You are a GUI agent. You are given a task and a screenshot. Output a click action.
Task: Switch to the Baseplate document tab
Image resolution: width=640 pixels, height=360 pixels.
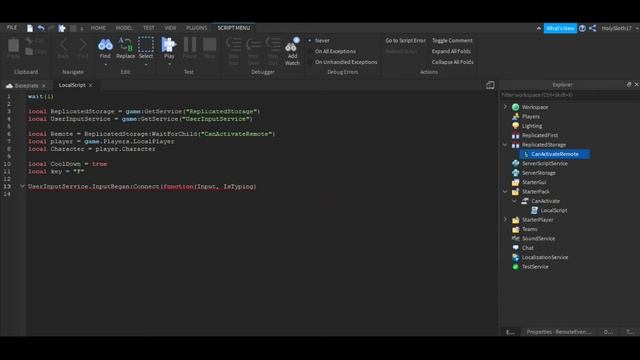pos(26,85)
